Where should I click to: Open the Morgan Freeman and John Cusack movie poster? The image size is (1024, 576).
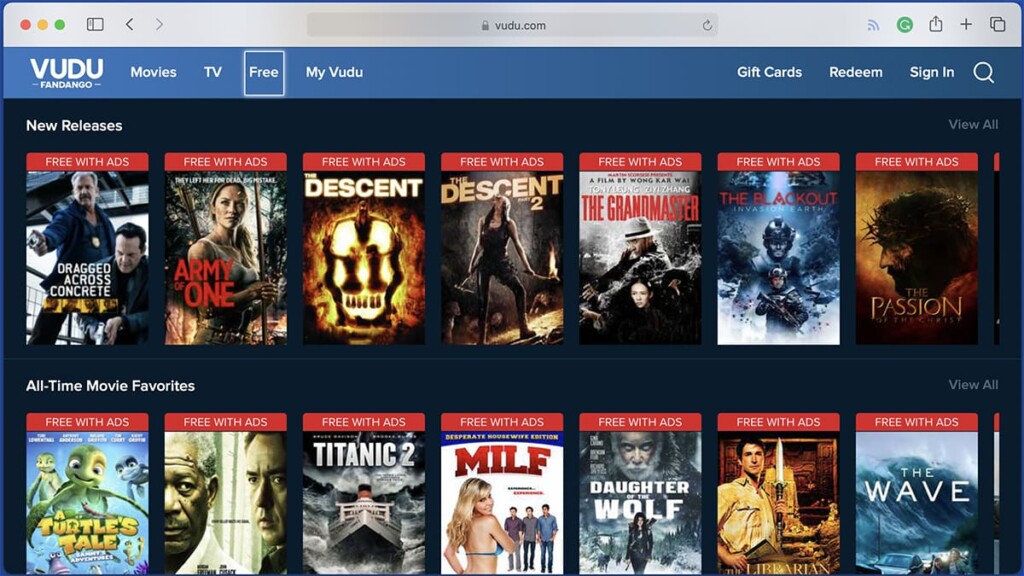225,494
